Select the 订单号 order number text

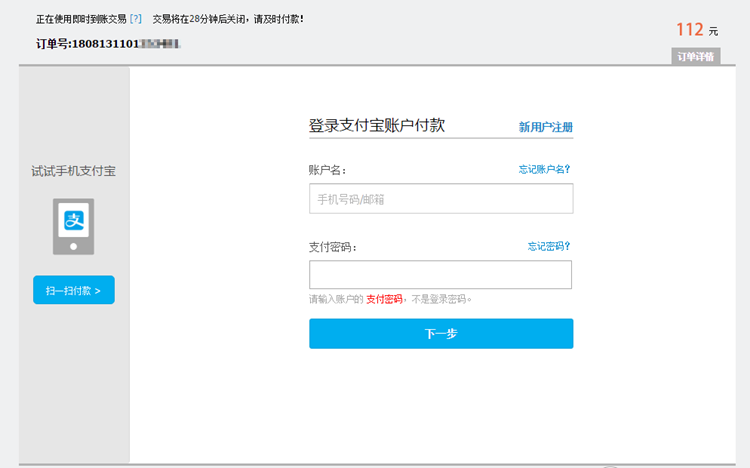pyautogui.click(x=110, y=44)
